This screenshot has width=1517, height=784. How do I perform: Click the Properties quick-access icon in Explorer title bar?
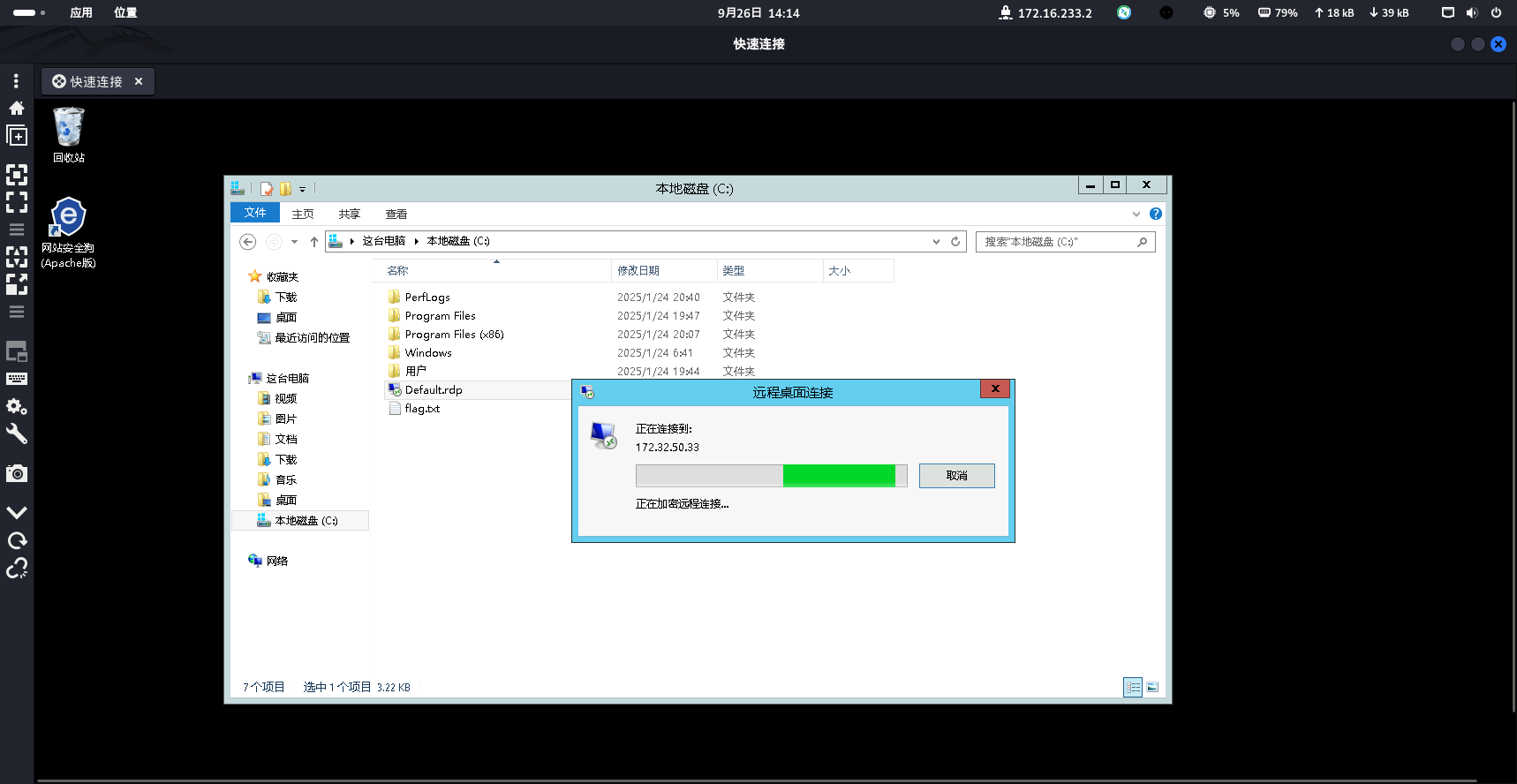(267, 188)
